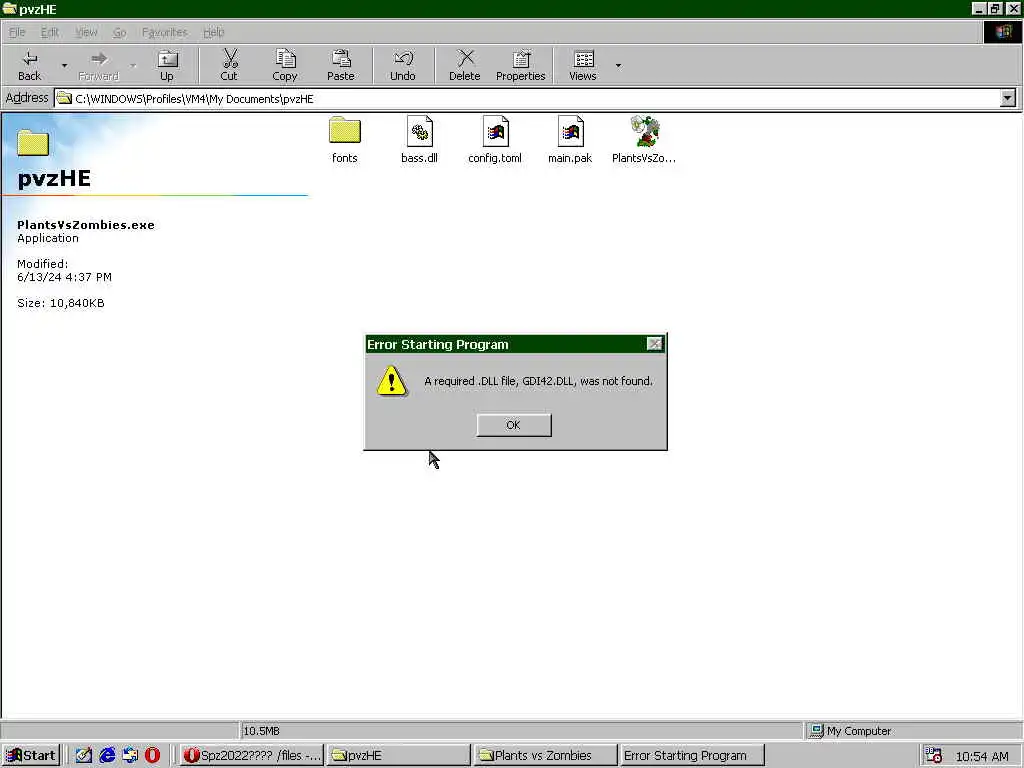Click the folder icon in Address bar
Screen dimensions: 1024x768
coord(64,99)
